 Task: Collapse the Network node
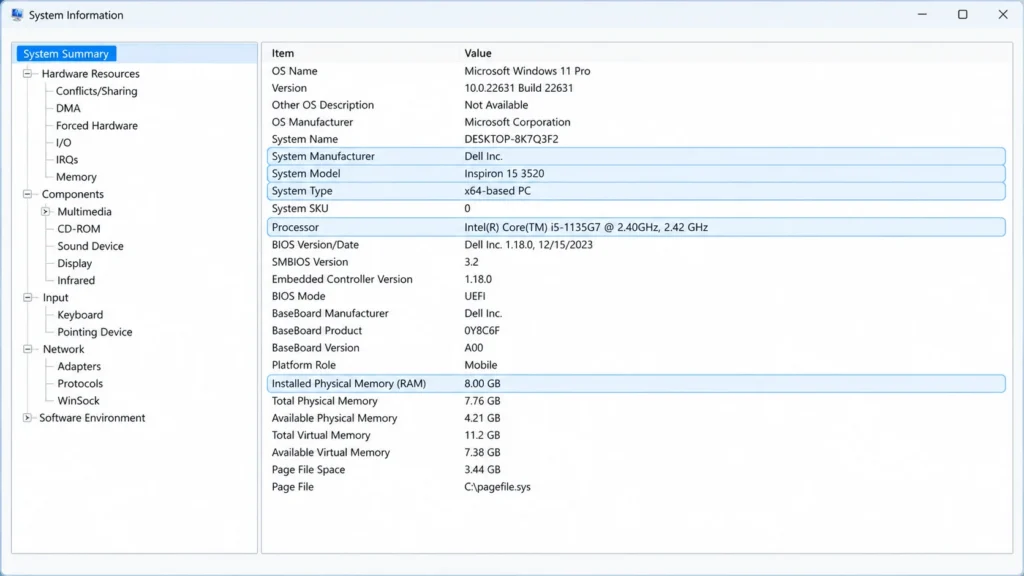tap(27, 349)
